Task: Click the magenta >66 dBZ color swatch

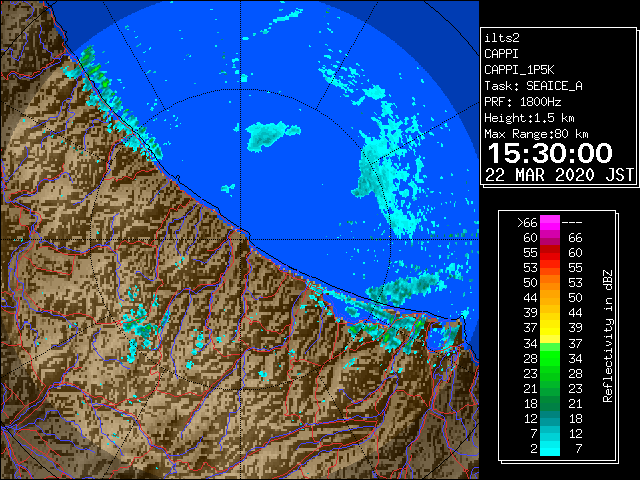Action: tap(550, 223)
